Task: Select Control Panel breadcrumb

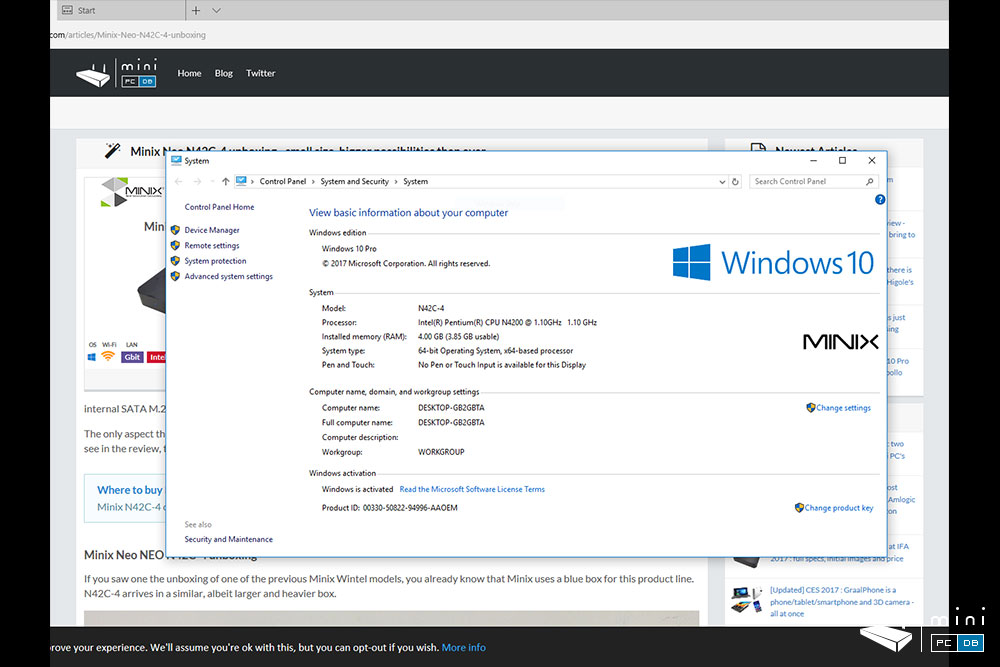Action: click(283, 182)
